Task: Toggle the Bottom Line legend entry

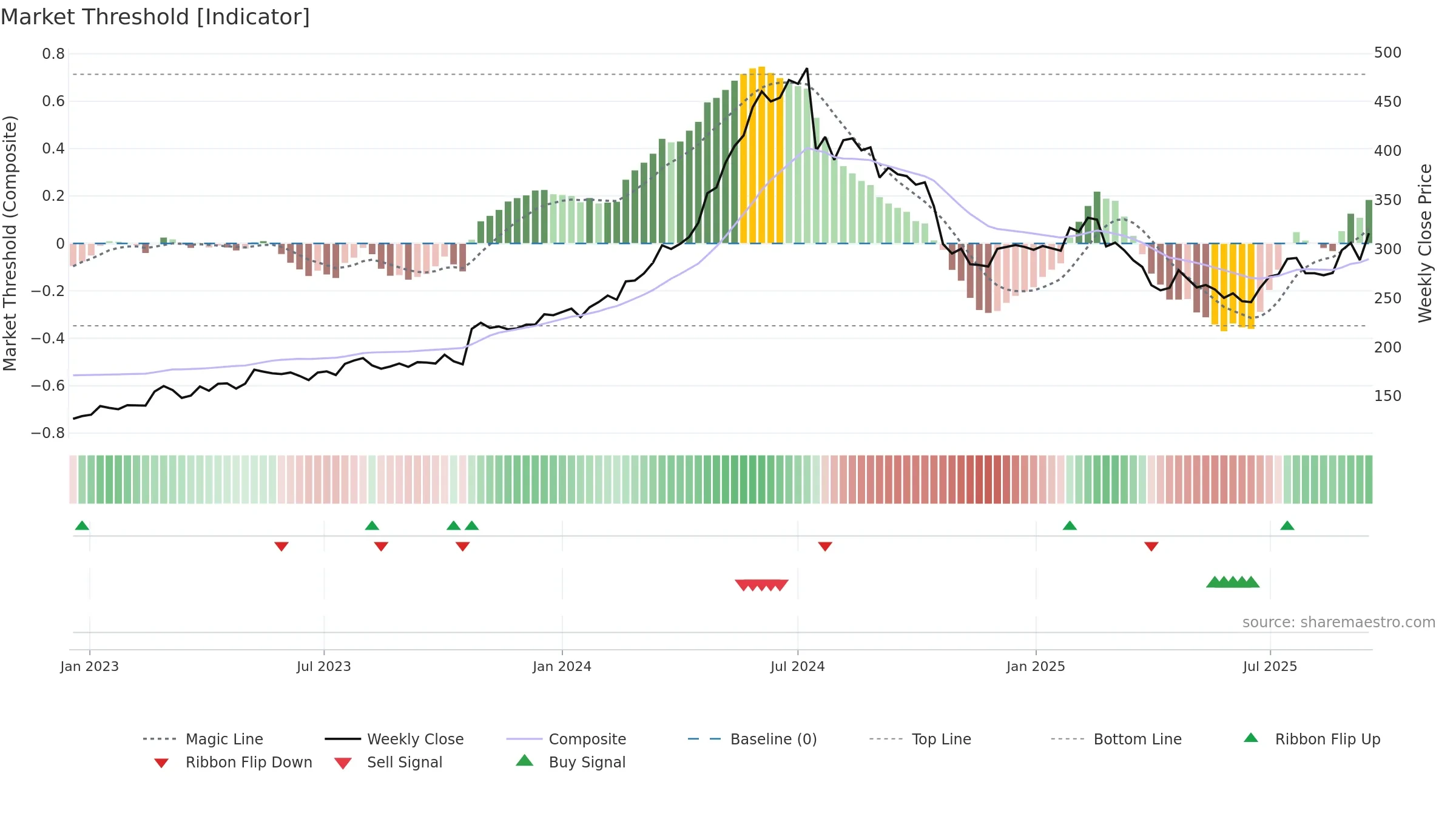Action: [x=1116, y=739]
